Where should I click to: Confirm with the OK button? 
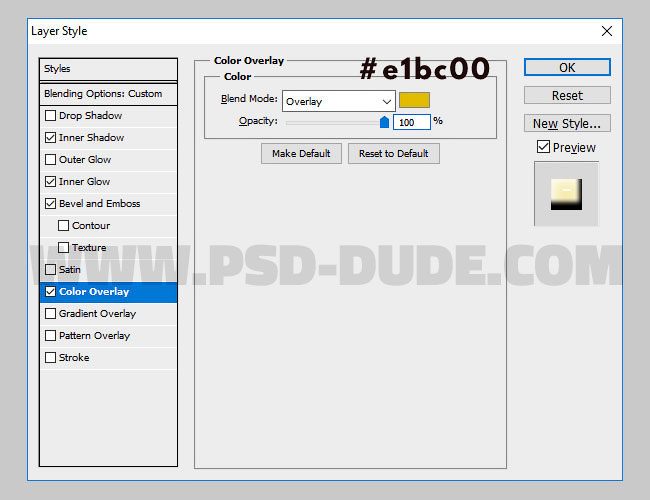(567, 67)
